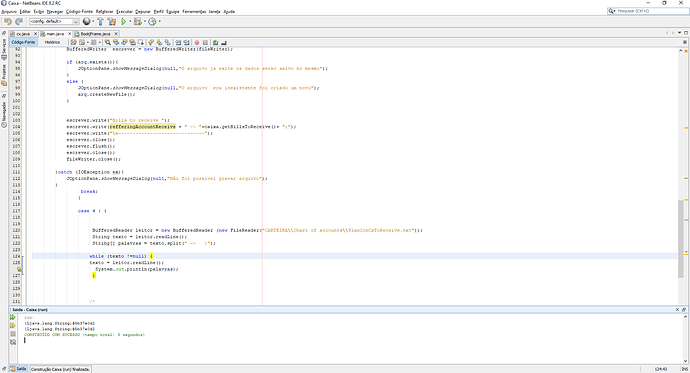
Task: Click the Find Next Occurrence icon
Action: pyautogui.click(x=124, y=42)
